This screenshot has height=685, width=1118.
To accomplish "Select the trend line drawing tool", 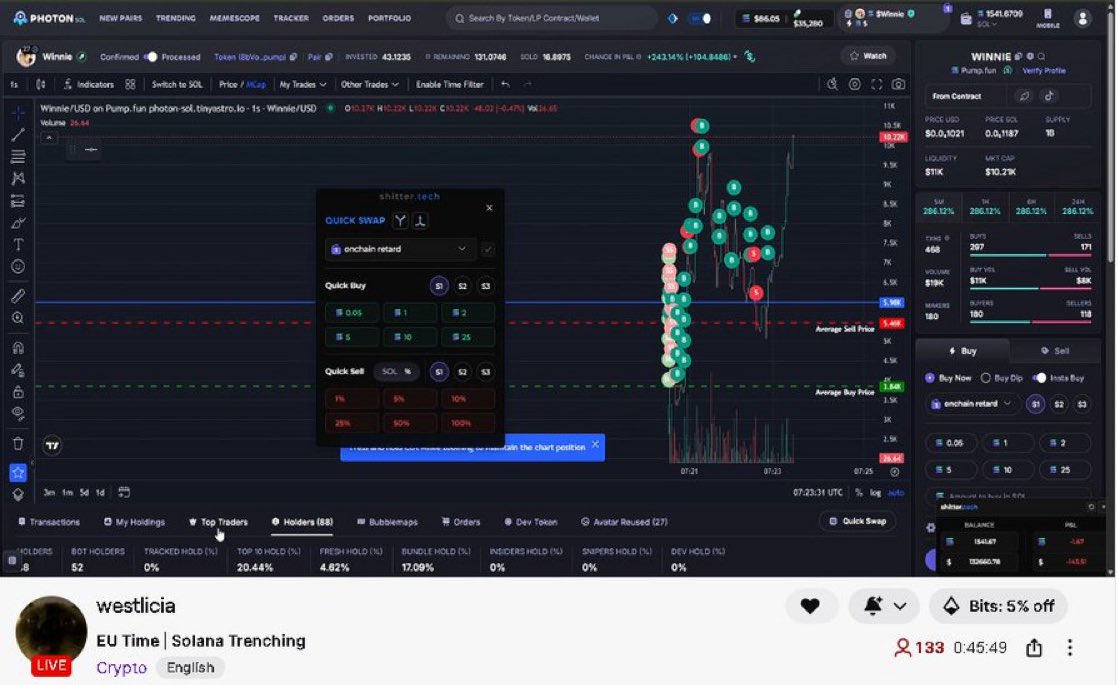I will 18,135.
